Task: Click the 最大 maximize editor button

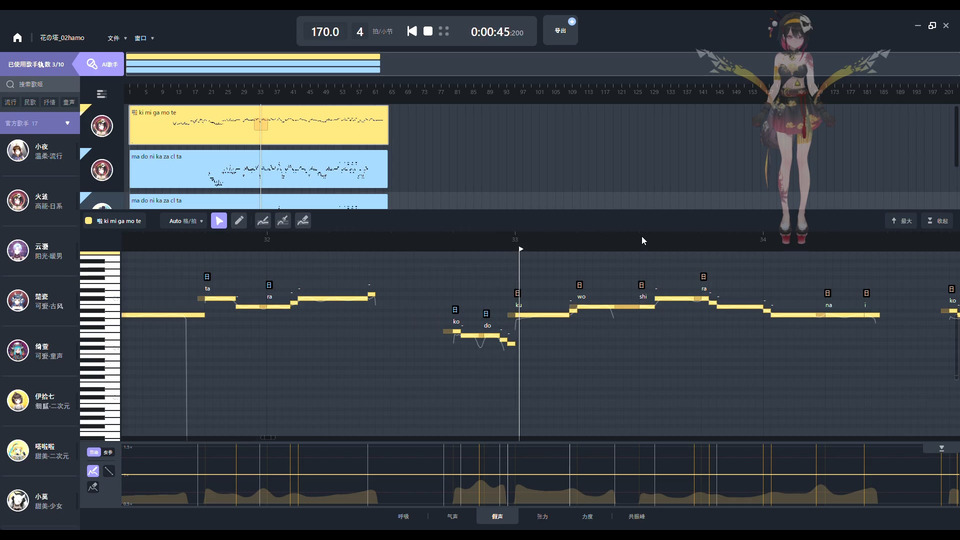Action: click(x=901, y=221)
